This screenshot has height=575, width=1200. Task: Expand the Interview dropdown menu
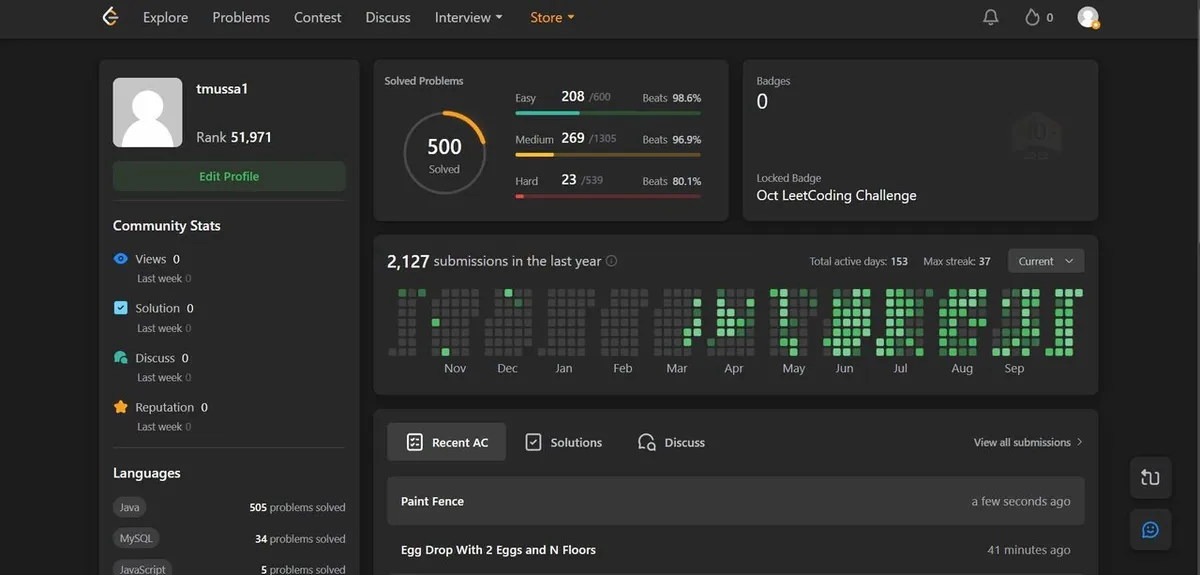pos(468,17)
